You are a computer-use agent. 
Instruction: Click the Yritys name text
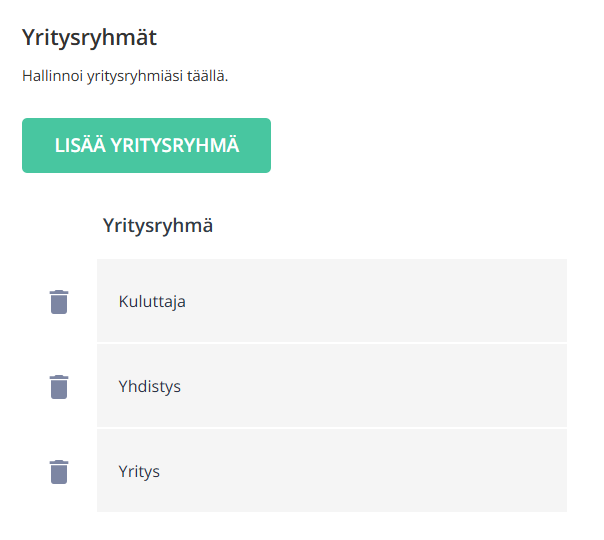click(x=139, y=472)
